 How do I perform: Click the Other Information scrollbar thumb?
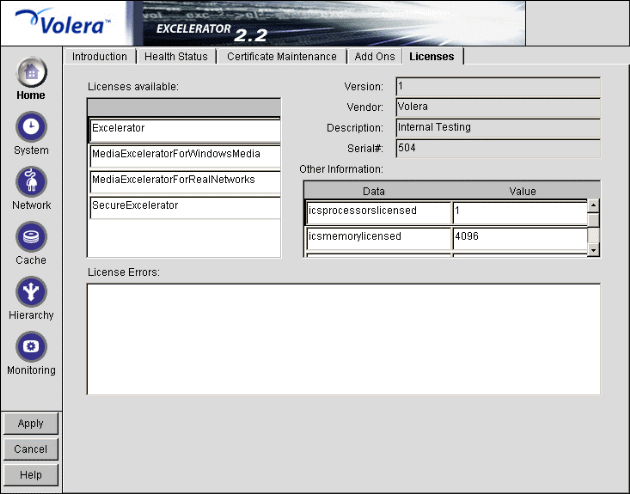pyautogui.click(x=593, y=220)
